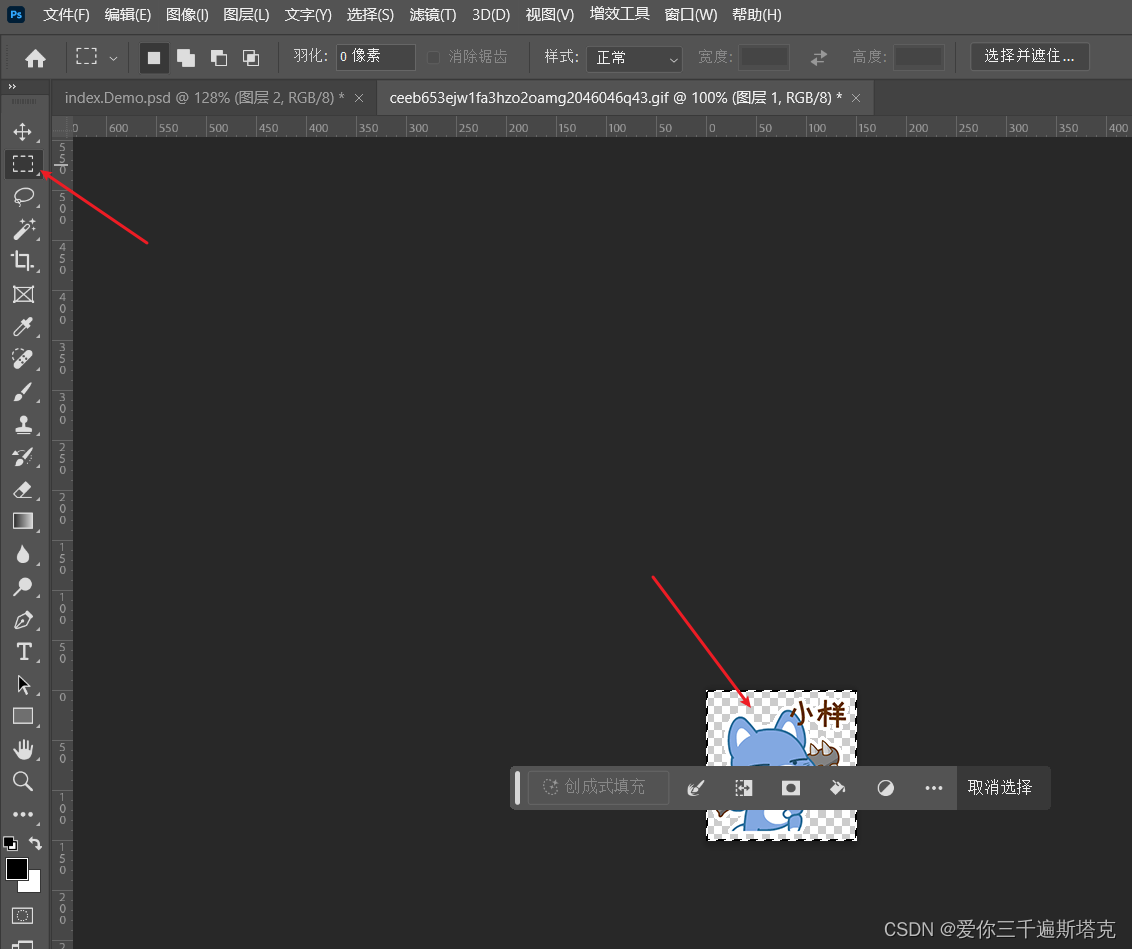Select the Eyedropper tool
Viewport: 1132px width, 949px height.
23,326
